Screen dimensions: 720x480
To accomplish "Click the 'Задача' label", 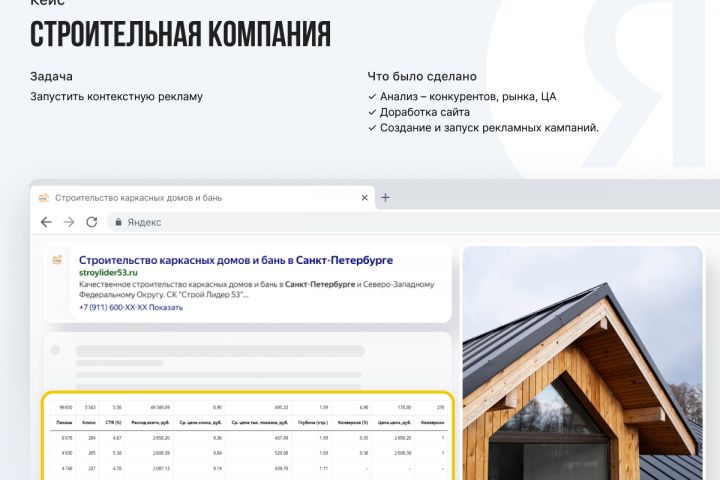I will (x=51, y=76).
